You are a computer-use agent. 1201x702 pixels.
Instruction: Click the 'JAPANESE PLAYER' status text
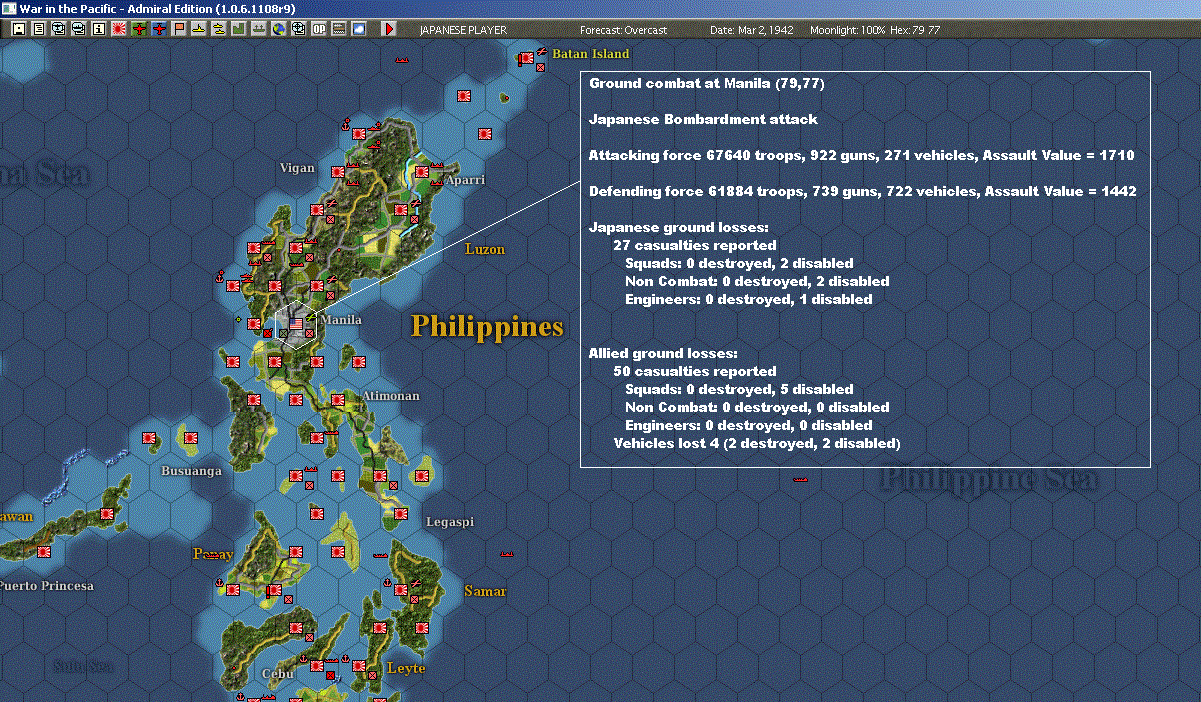462,30
